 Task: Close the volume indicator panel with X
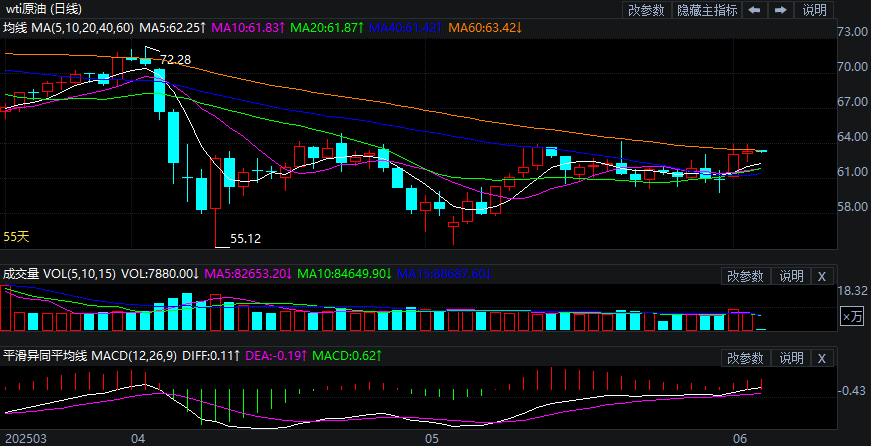[x=821, y=276]
